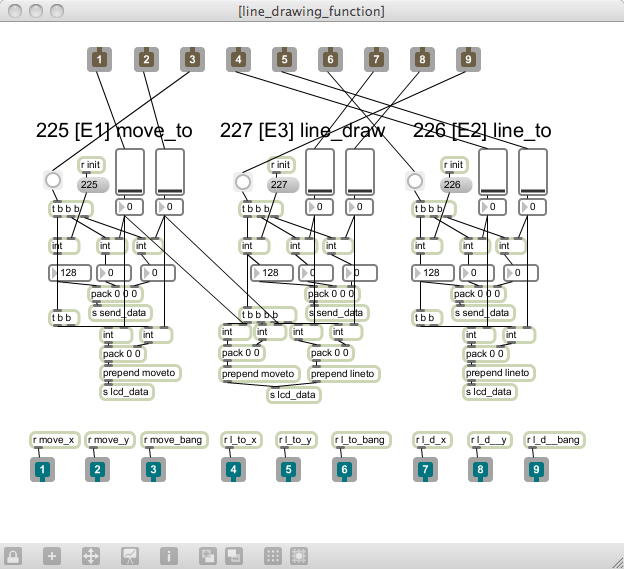Open the inspector info icon

coord(169,556)
